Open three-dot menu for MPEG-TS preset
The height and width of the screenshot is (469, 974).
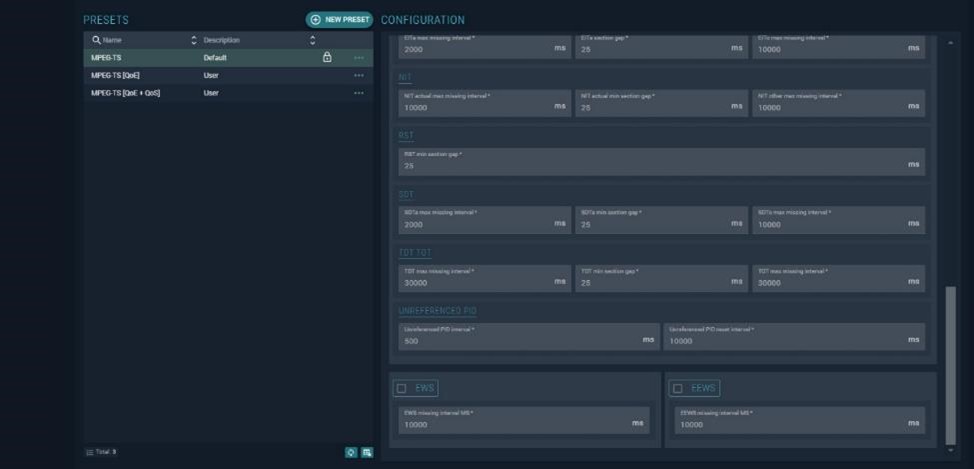coord(358,58)
